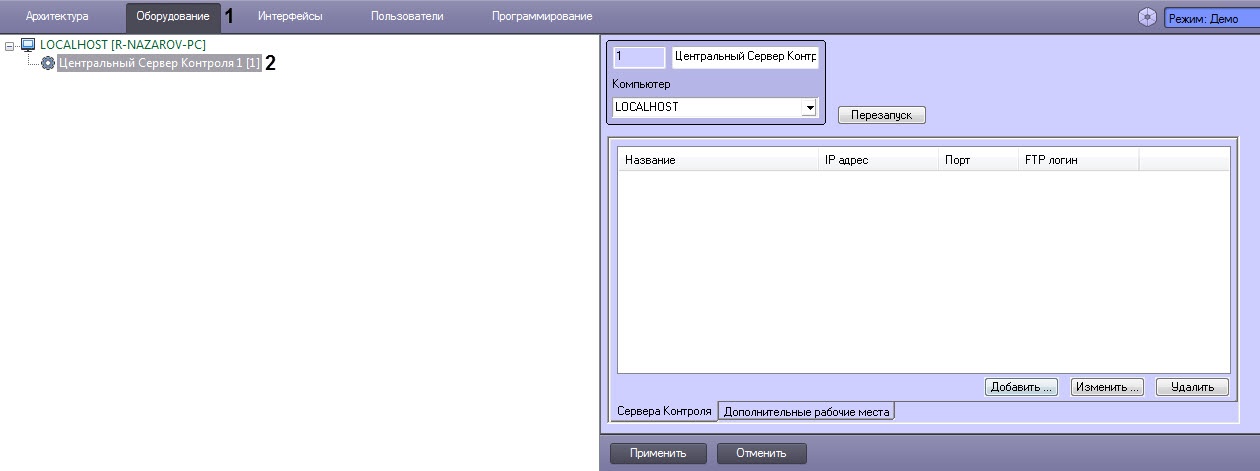Click the Перезапуск button

(882, 115)
